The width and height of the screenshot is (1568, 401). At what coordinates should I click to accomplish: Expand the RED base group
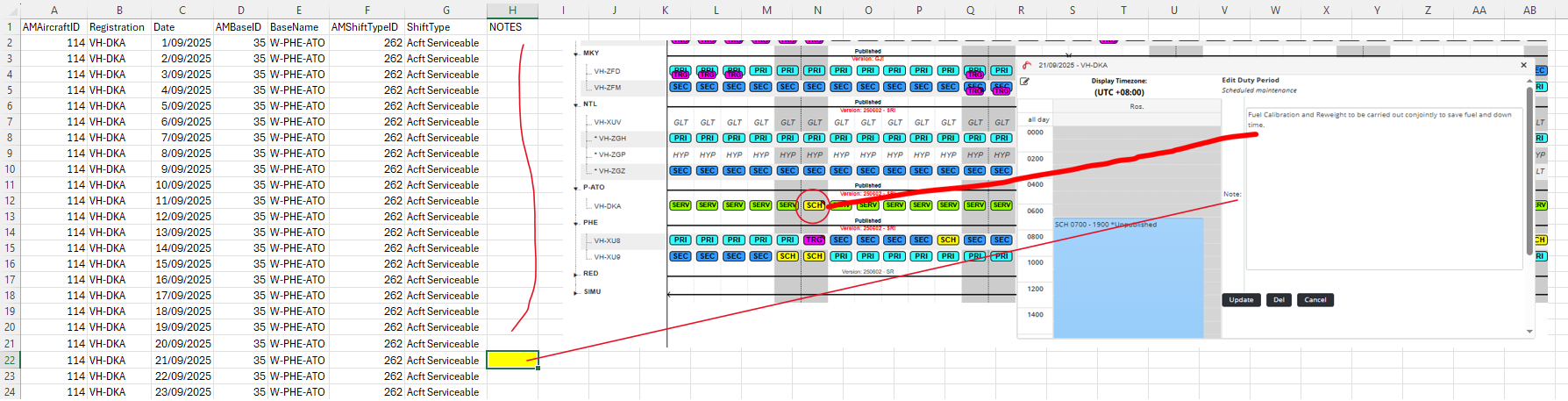click(x=576, y=274)
